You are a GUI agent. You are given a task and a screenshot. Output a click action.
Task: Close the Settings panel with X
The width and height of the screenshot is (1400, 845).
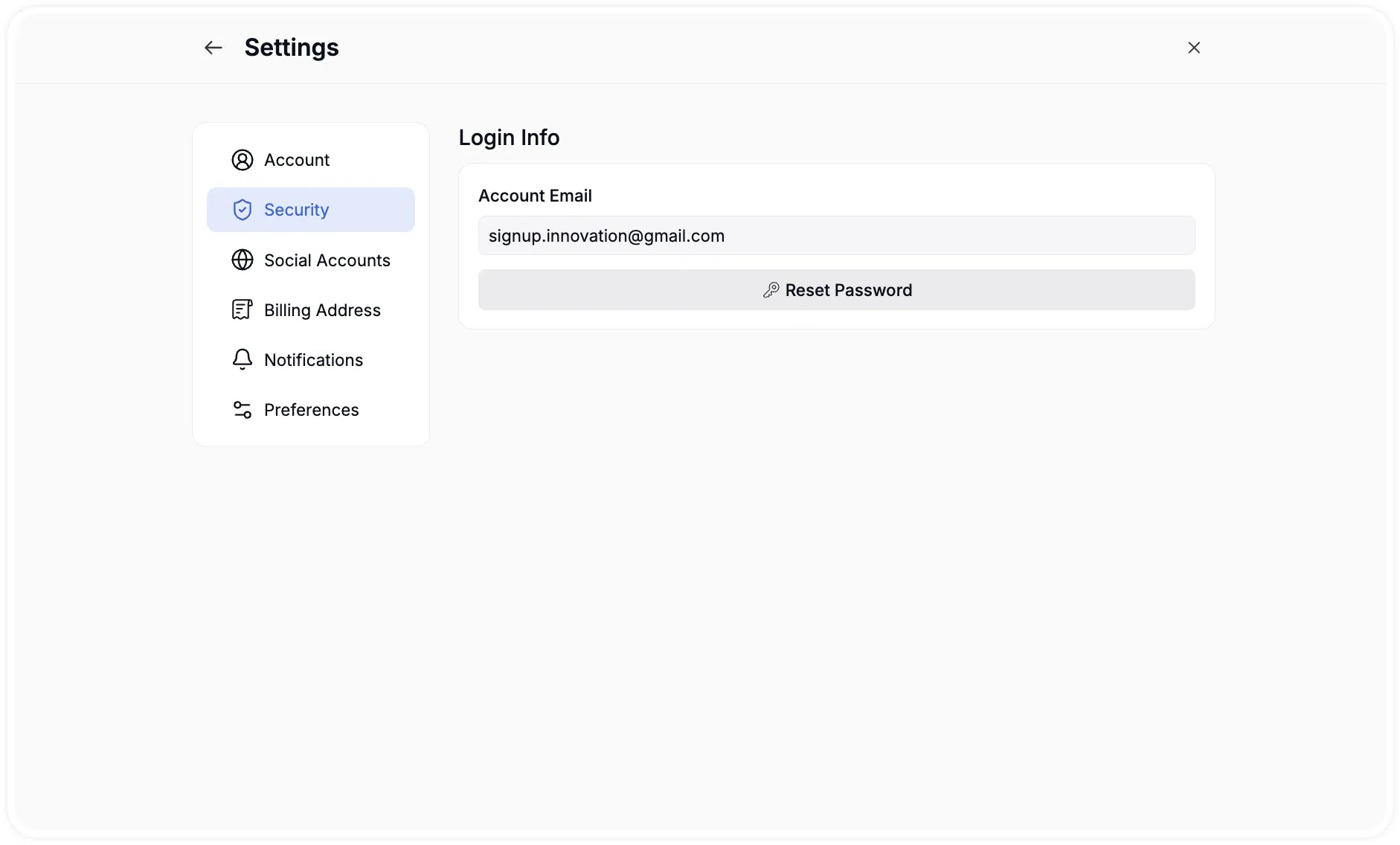1194,48
